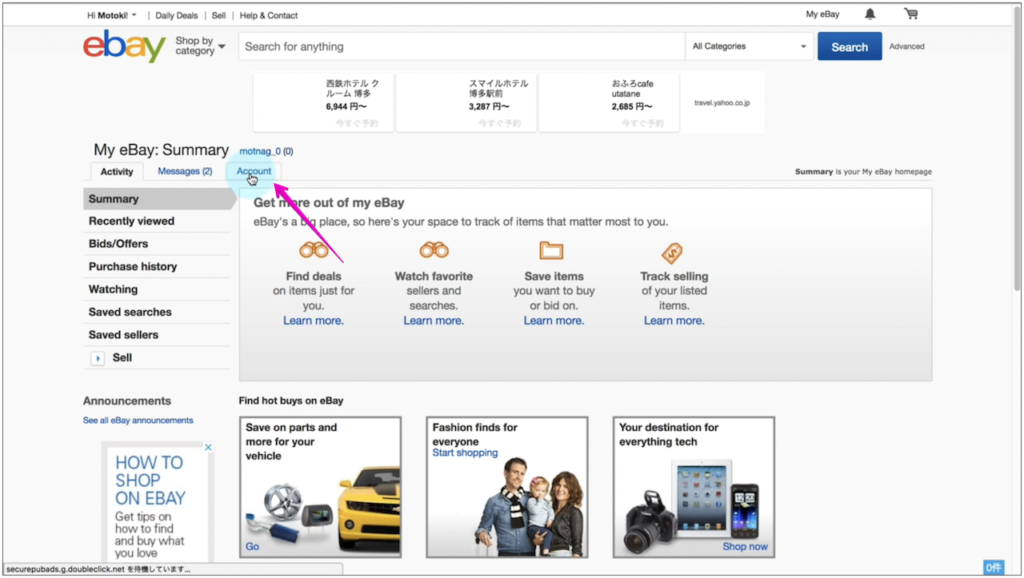This screenshot has height=578, width=1024.
Task: Click the 6,944 円 hotel ad card
Action: pyautogui.click(x=323, y=103)
